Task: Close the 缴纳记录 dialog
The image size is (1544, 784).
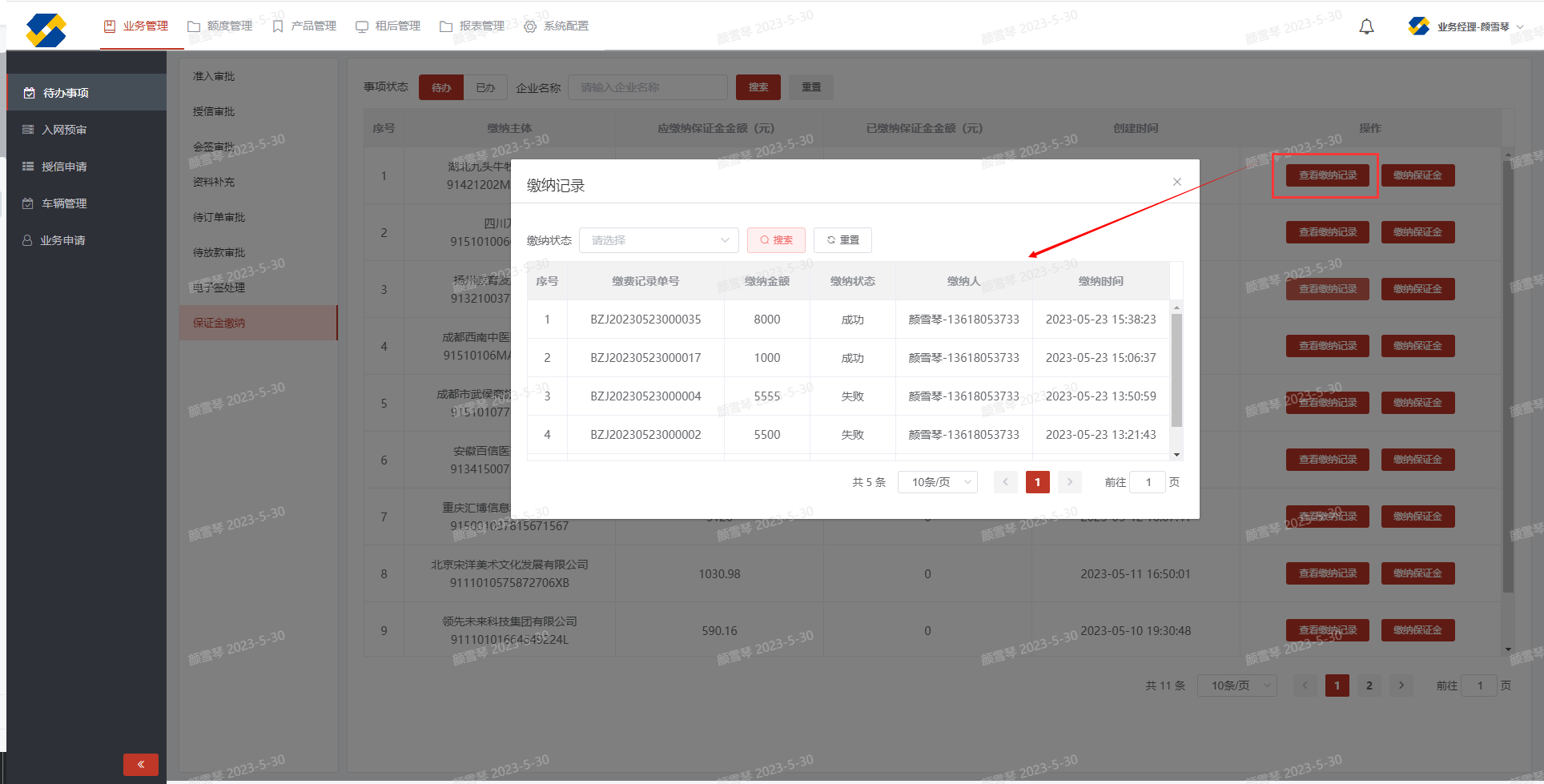Action: pos(1176,182)
